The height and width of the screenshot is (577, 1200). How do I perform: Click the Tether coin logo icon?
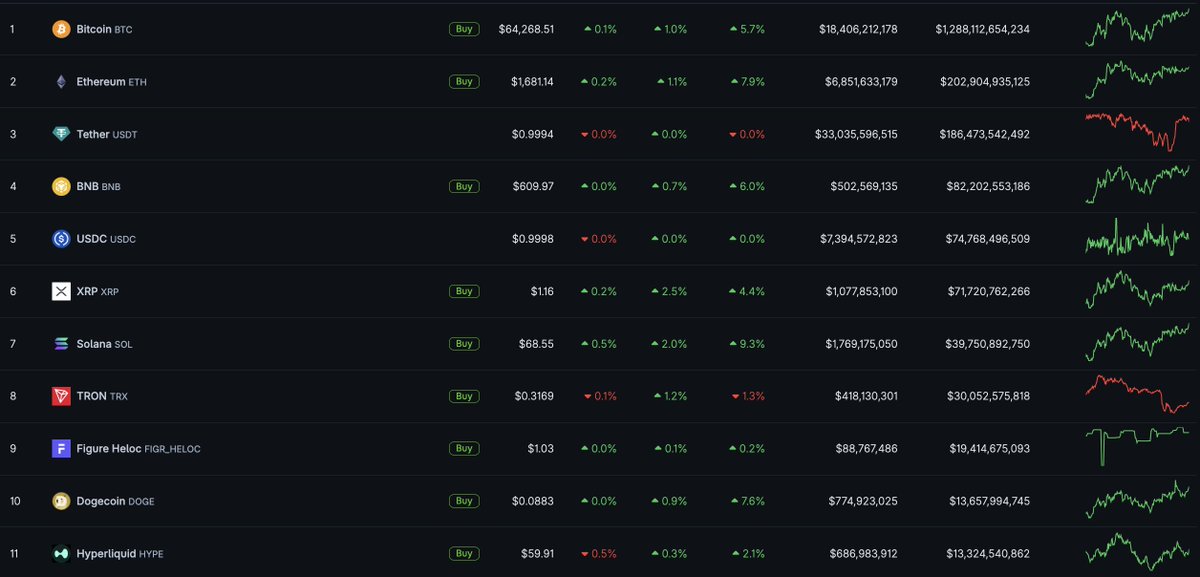pos(61,134)
